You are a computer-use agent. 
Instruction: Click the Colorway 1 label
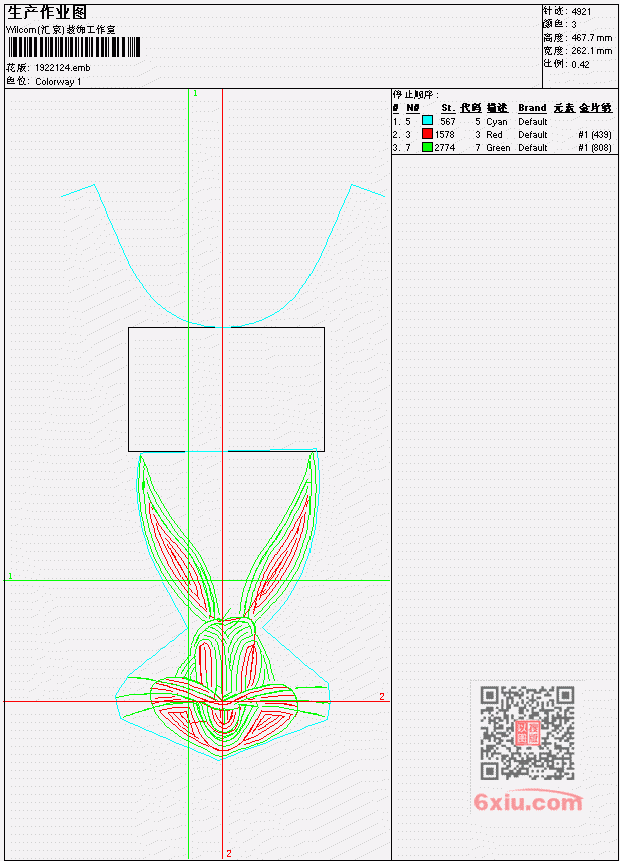58,81
